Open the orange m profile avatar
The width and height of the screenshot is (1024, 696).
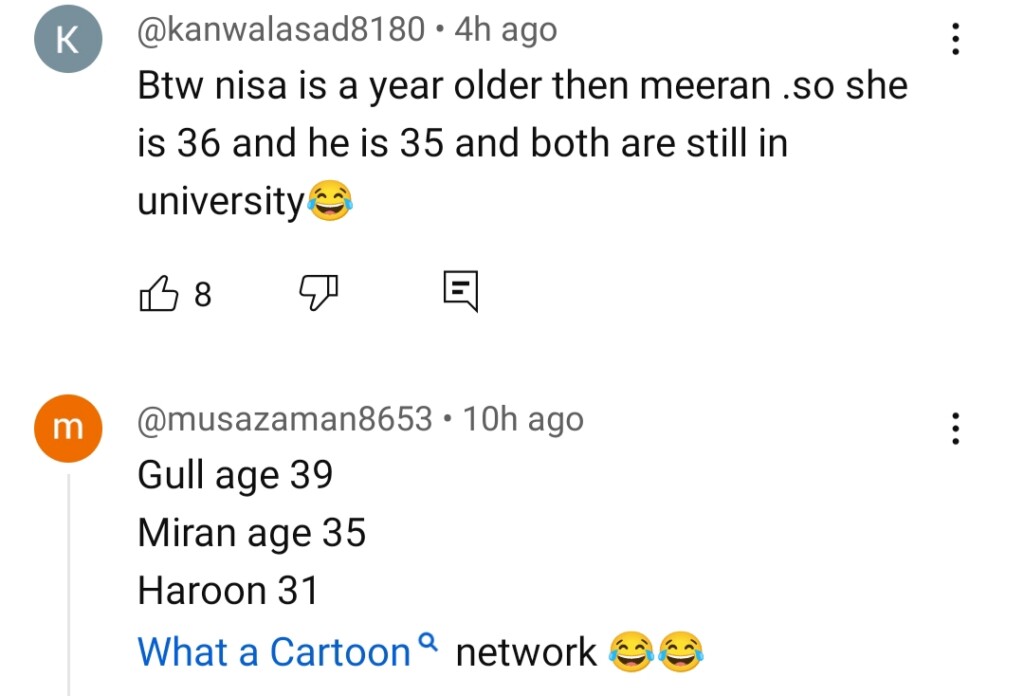click(67, 428)
